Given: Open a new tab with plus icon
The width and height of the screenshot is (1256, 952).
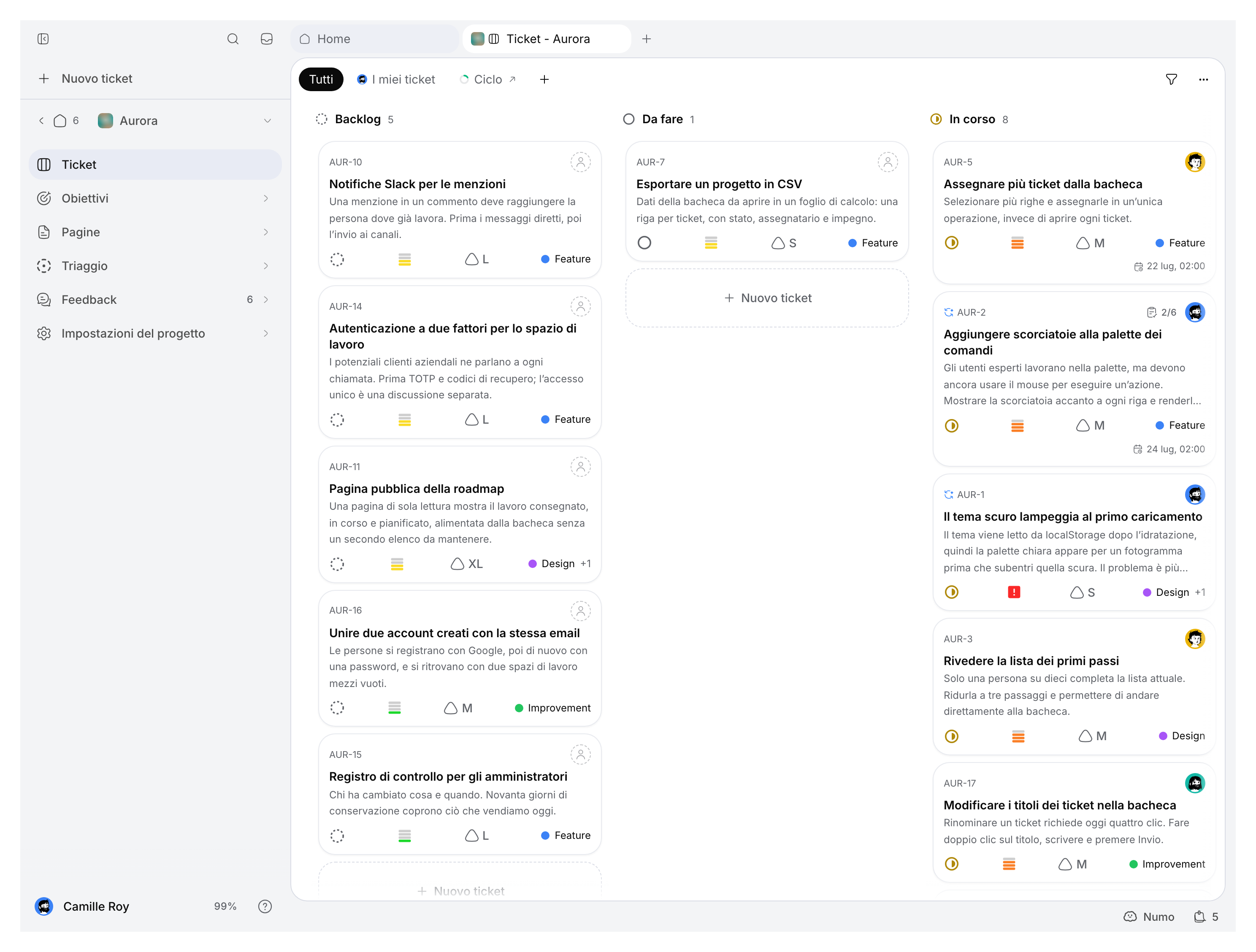Looking at the screenshot, I should 646,38.
